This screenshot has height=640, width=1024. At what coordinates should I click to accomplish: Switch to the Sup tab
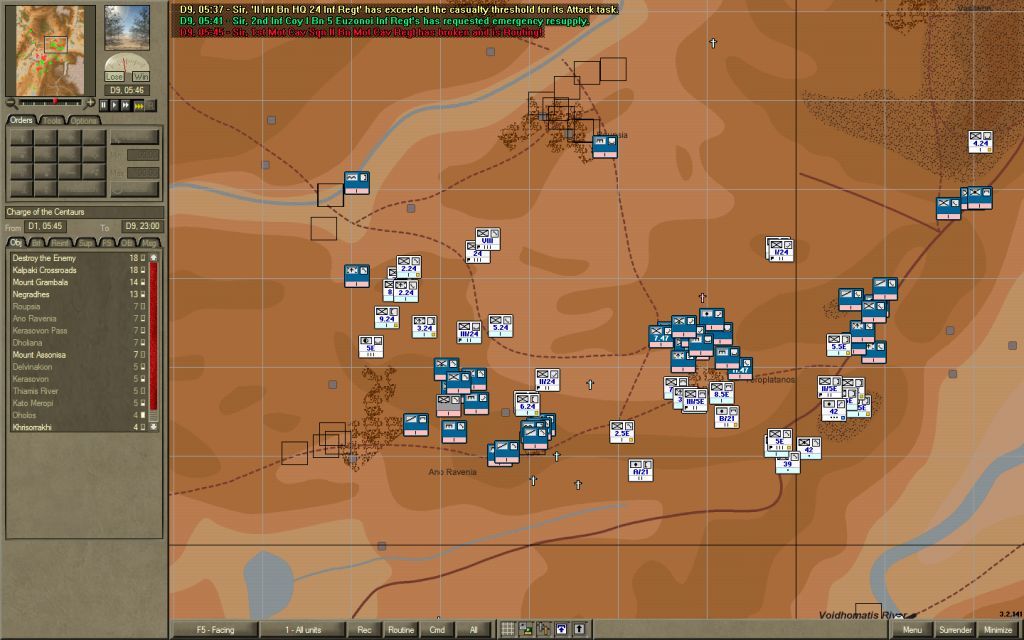point(86,242)
